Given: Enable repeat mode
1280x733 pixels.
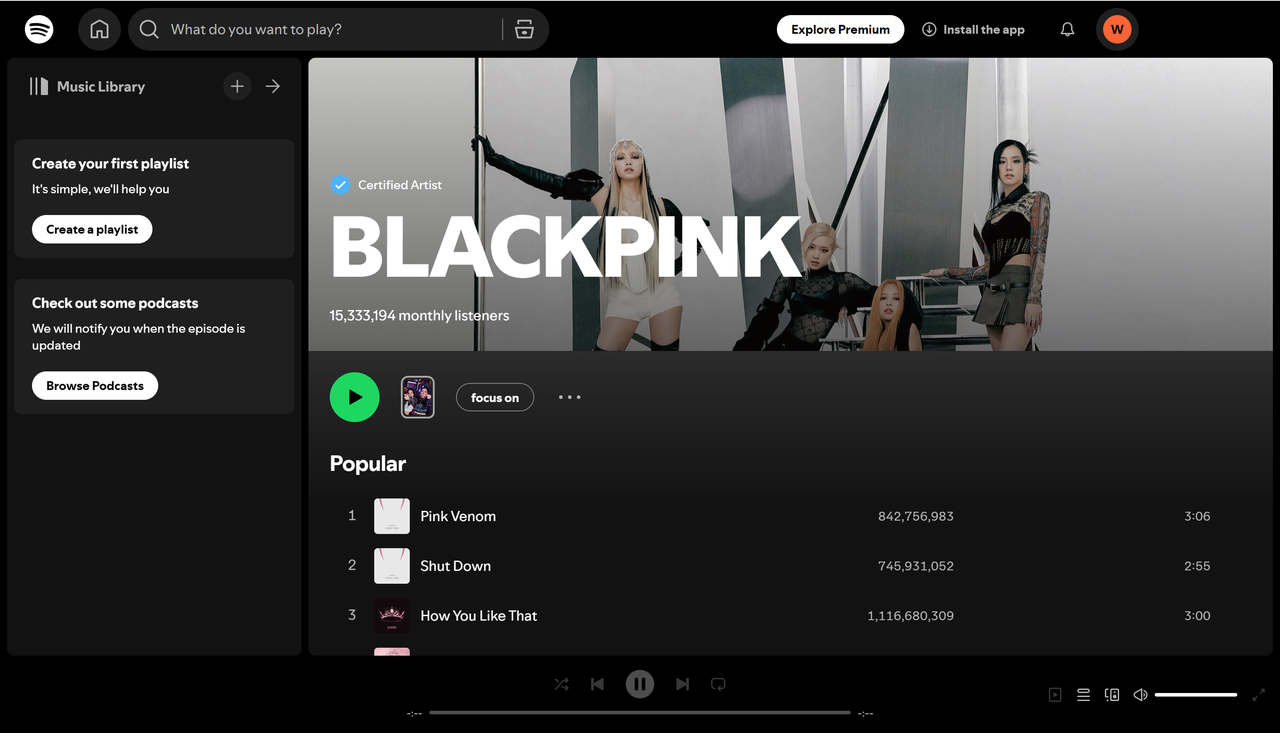Looking at the screenshot, I should coord(718,684).
